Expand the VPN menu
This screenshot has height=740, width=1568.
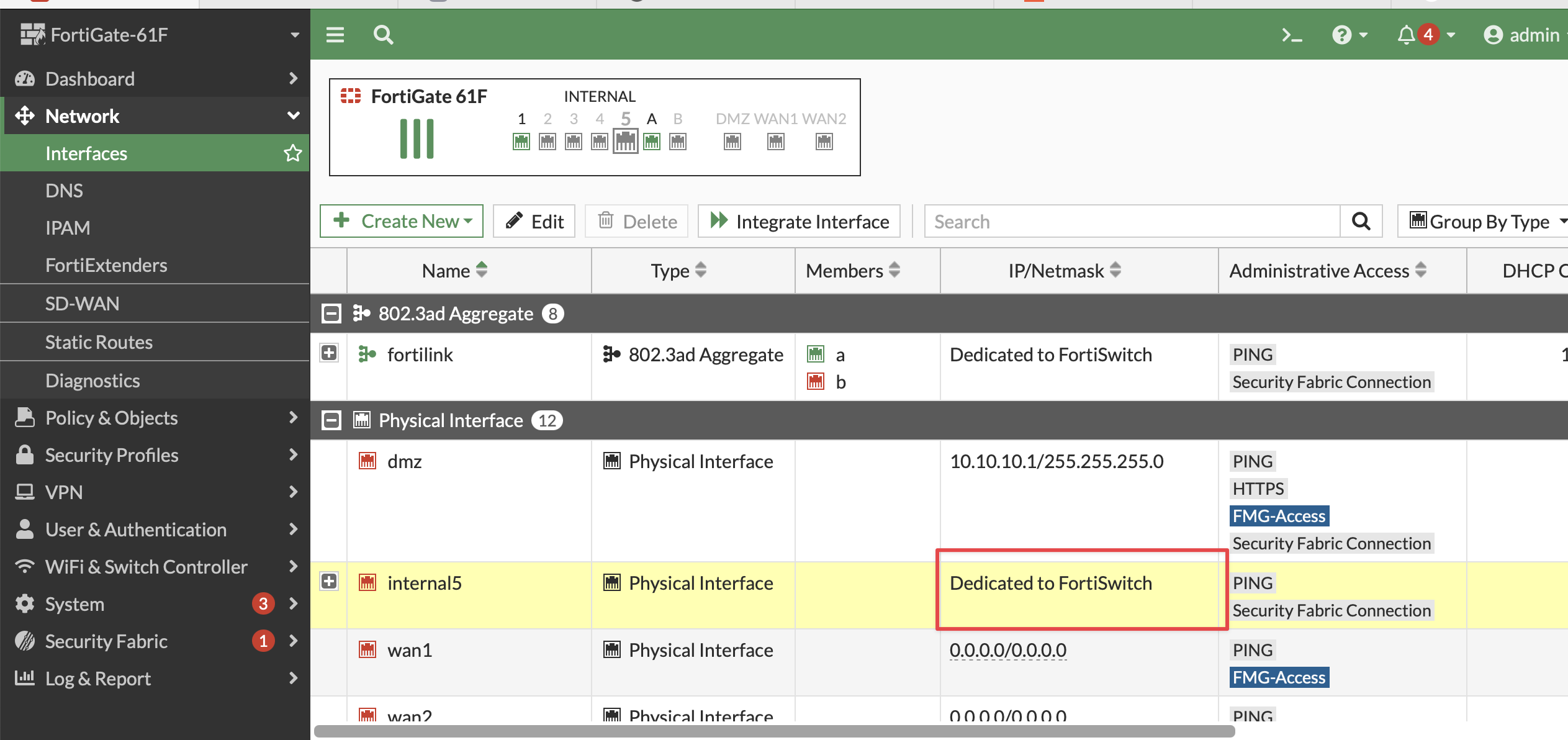pos(155,492)
